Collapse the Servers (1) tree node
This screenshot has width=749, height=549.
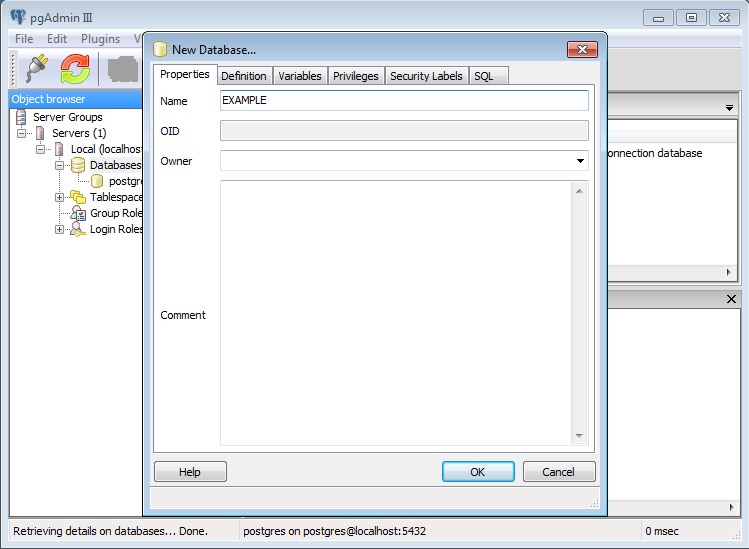(x=22, y=133)
